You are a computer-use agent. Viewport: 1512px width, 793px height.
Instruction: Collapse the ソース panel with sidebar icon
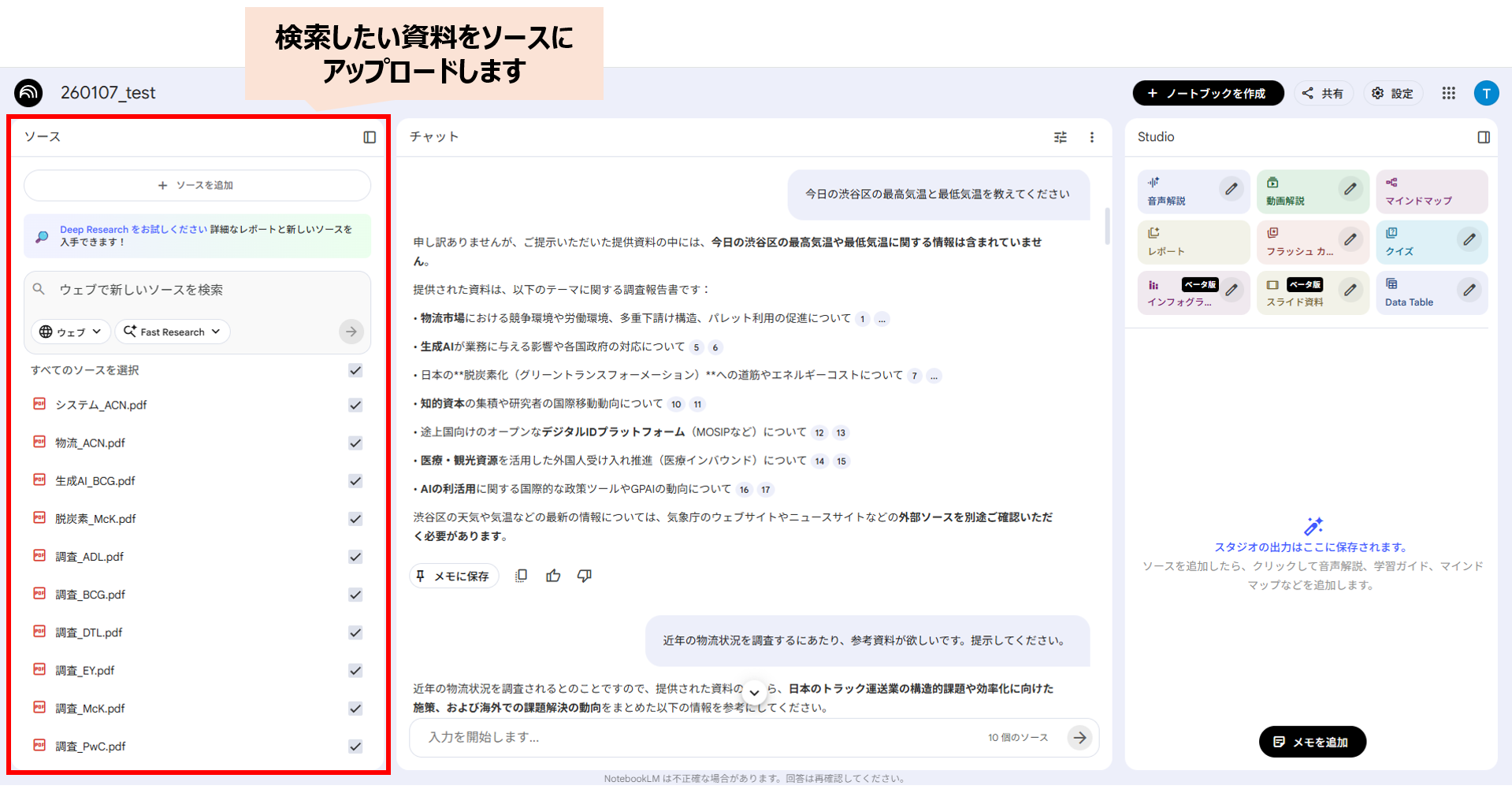coord(370,137)
